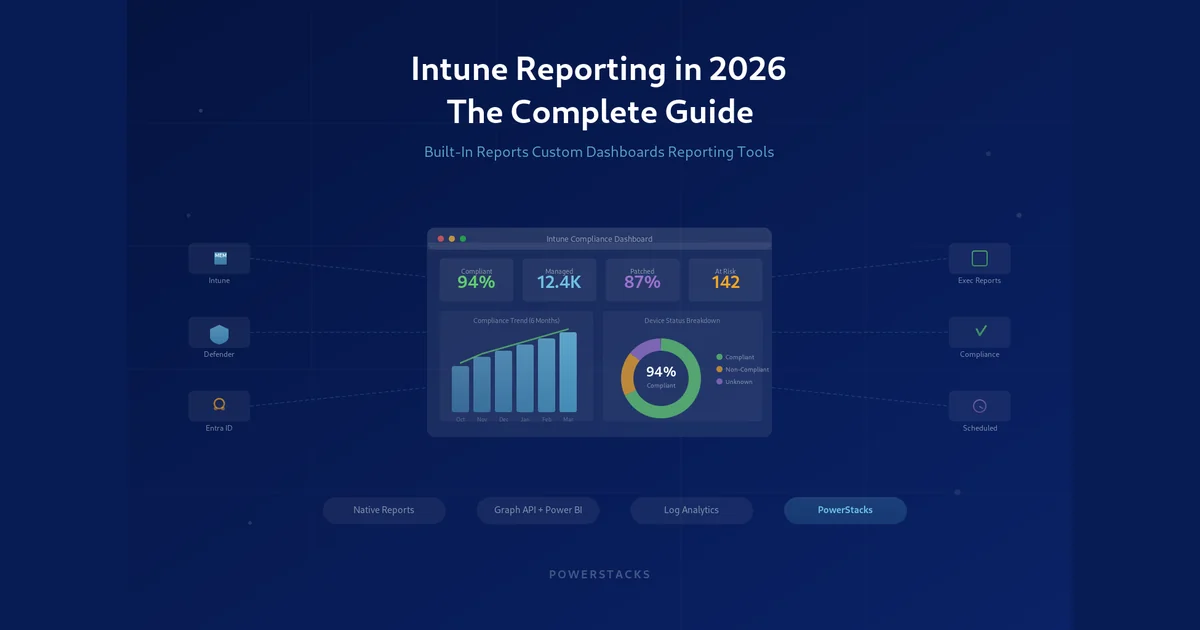
Task: Click the "Unknown" legend text
Action: tap(739, 381)
